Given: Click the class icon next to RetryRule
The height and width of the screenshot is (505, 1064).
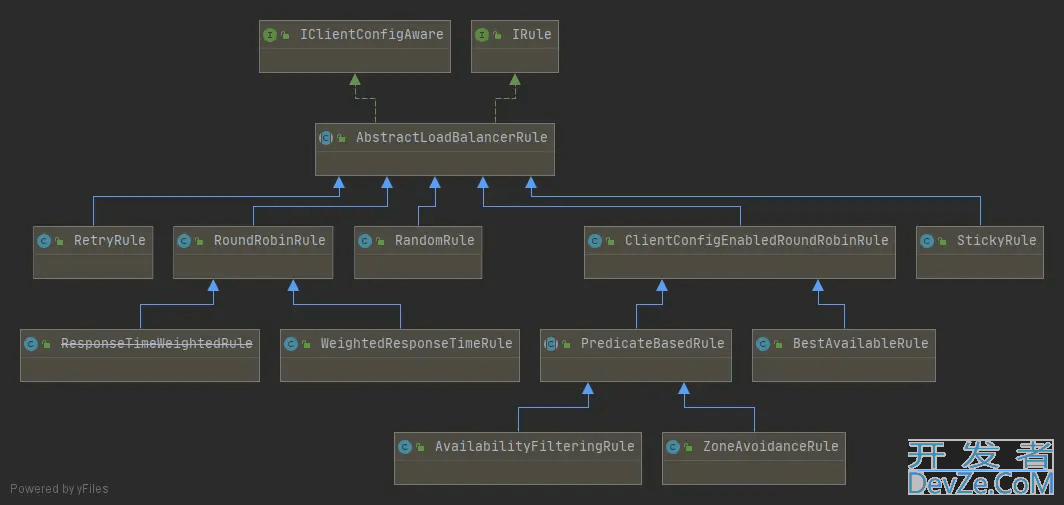Looking at the screenshot, I should point(44,241).
